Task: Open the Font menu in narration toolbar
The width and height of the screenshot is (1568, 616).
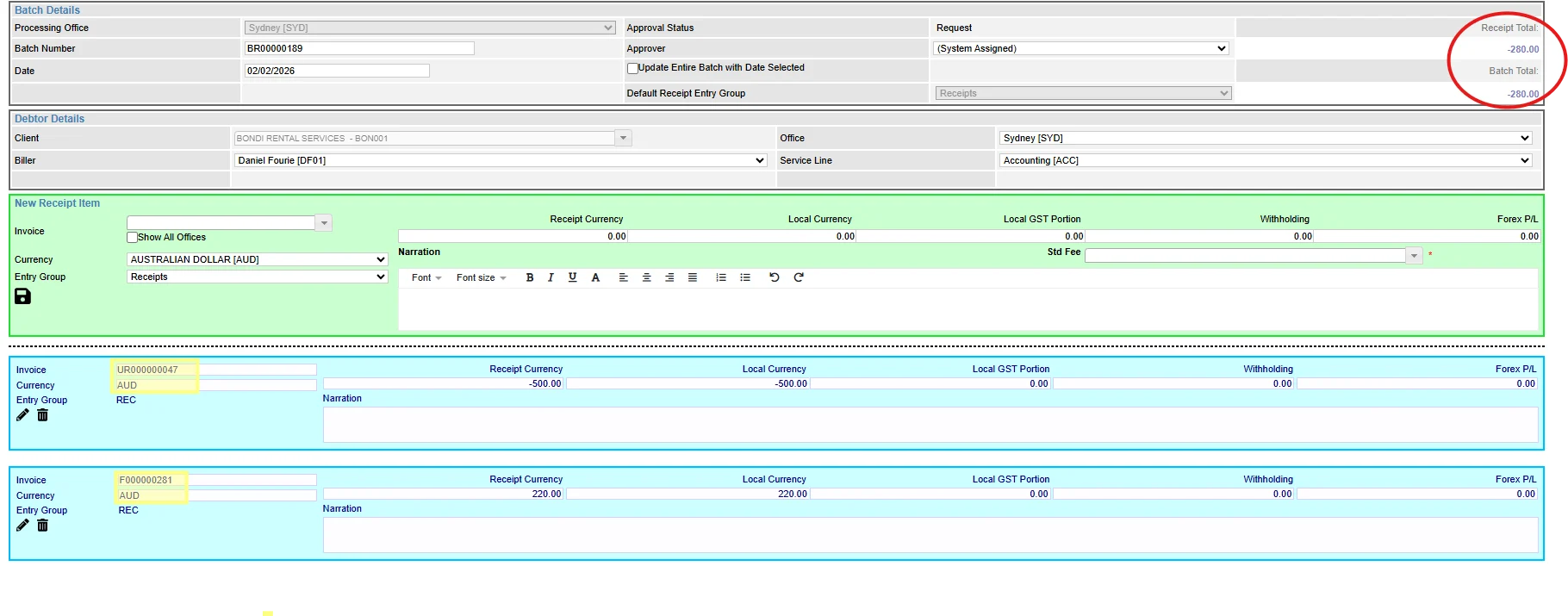Action: pos(426,277)
